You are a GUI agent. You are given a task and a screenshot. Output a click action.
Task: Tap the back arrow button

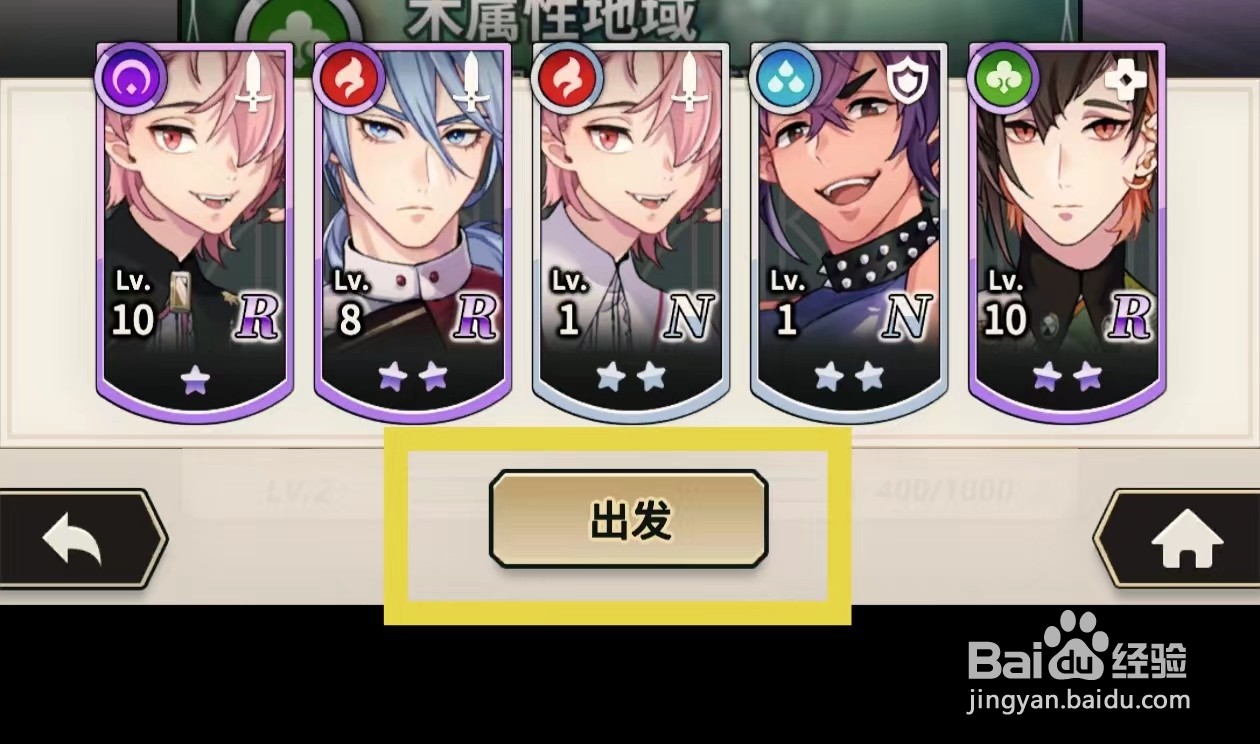pos(80,539)
